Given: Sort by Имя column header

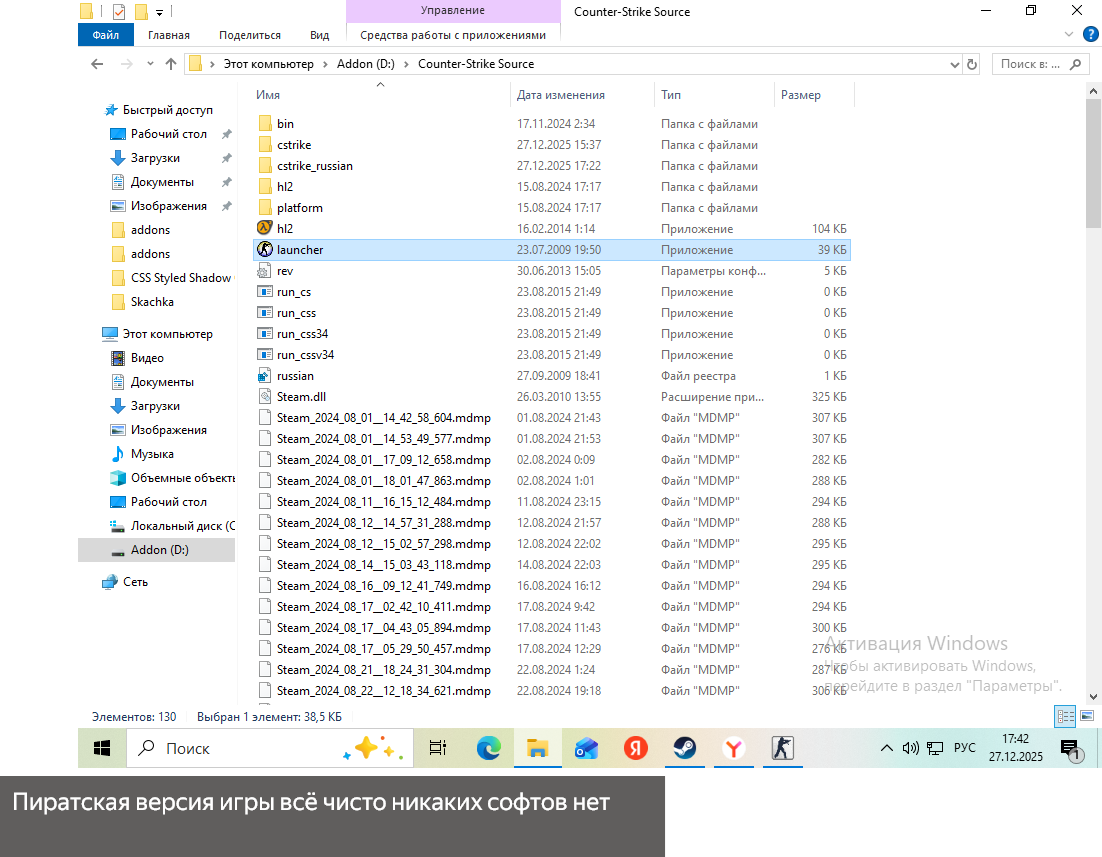Looking at the screenshot, I should click(x=268, y=95).
